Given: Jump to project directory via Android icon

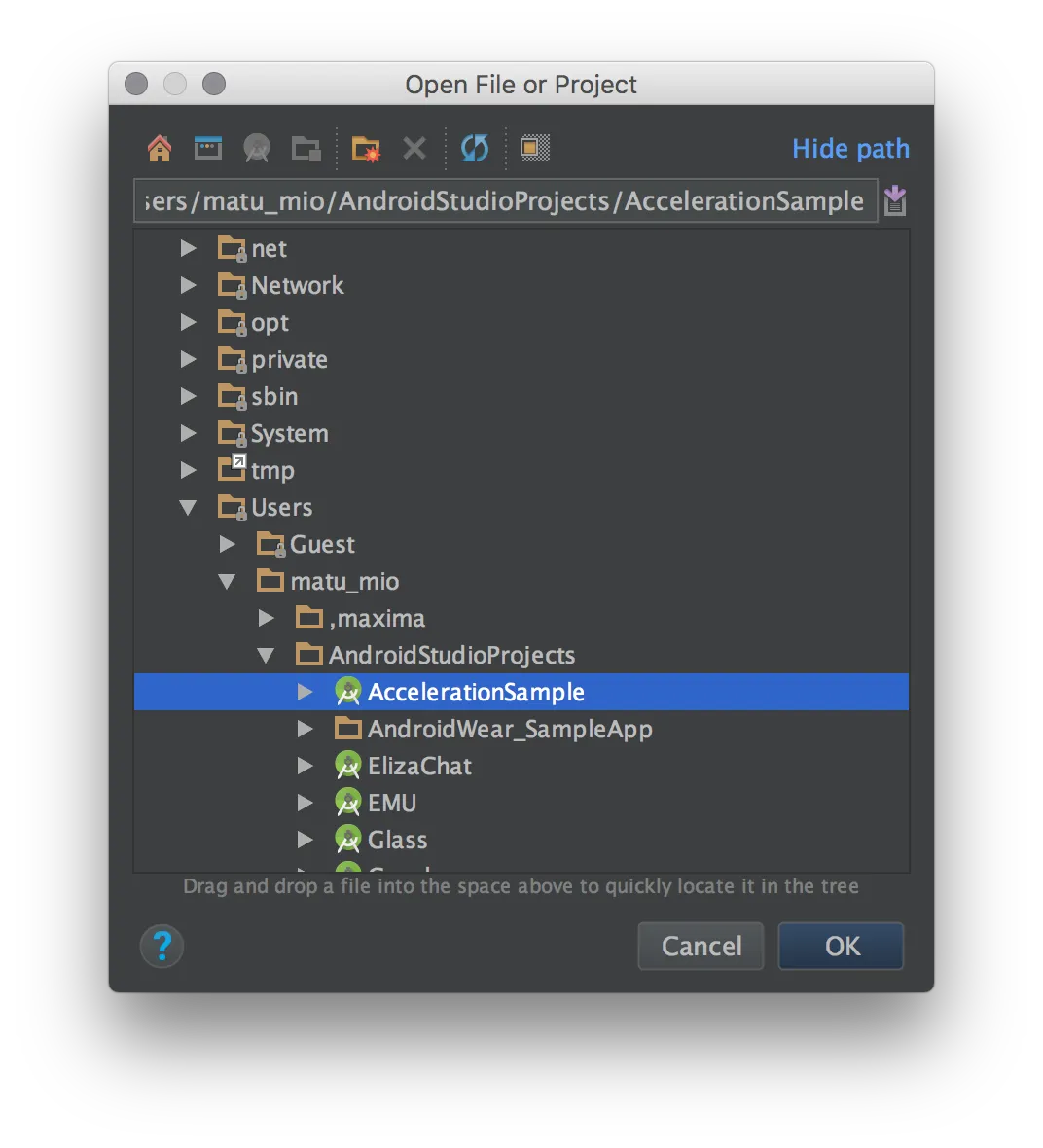Looking at the screenshot, I should pos(256,148).
